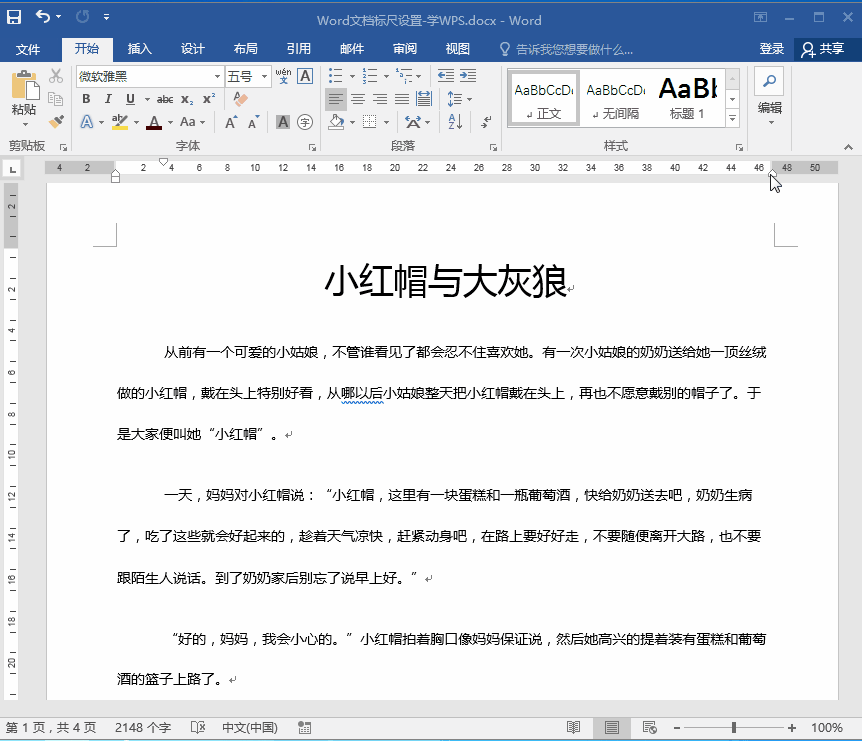Viewport: 862px width, 741px height.
Task: Click the Clear All Formatting eraser icon
Action: click(x=242, y=98)
